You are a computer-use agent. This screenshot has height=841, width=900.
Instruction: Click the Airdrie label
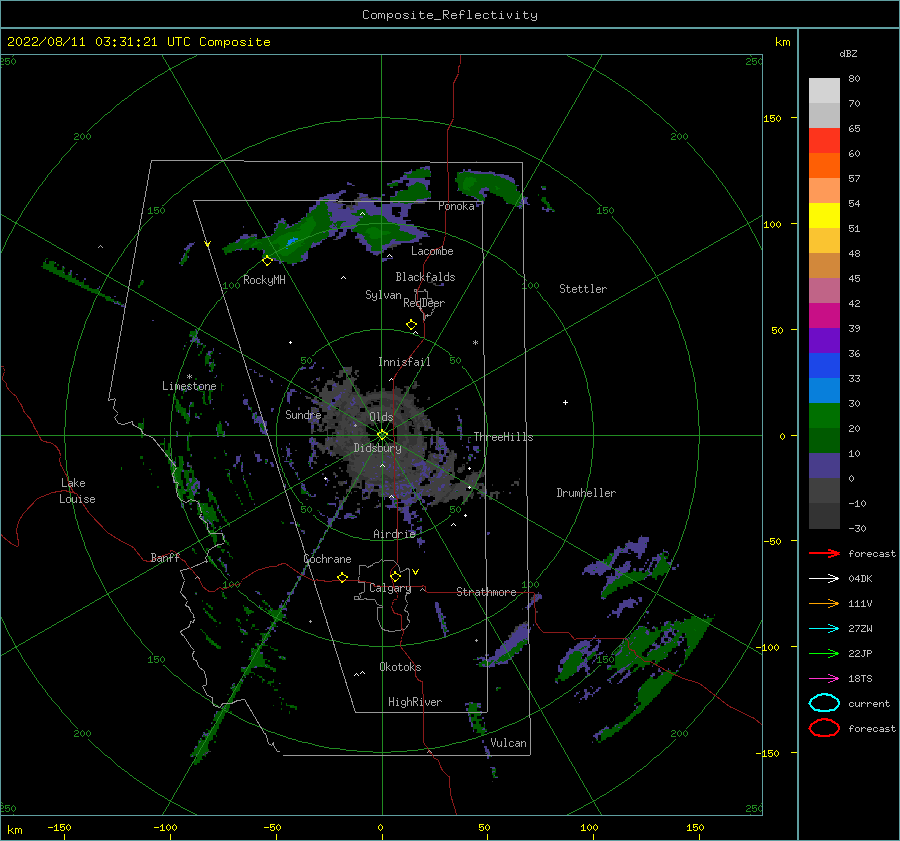[x=394, y=534]
